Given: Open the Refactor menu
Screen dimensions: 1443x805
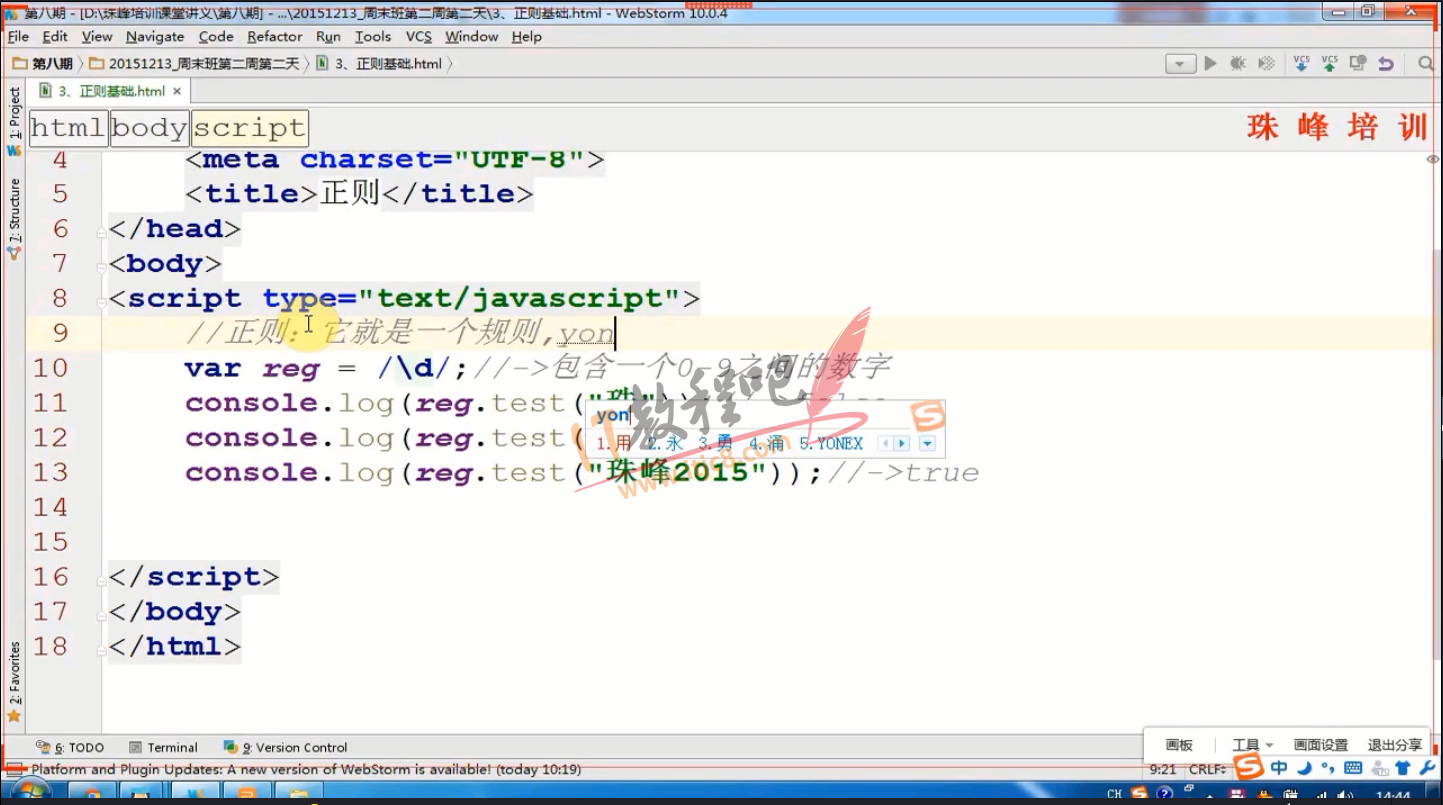Looking at the screenshot, I should click(x=275, y=37).
